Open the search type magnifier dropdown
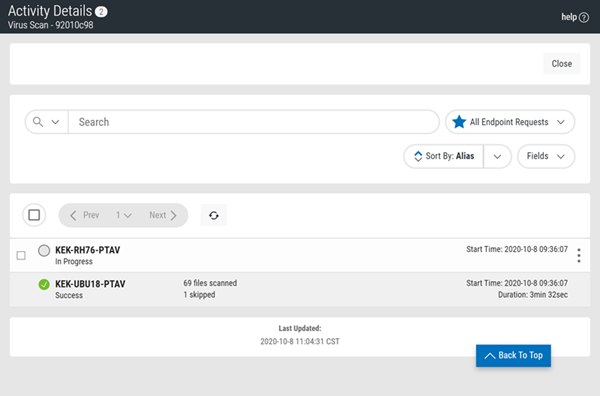This screenshot has height=396, width=600. pyautogui.click(x=46, y=122)
